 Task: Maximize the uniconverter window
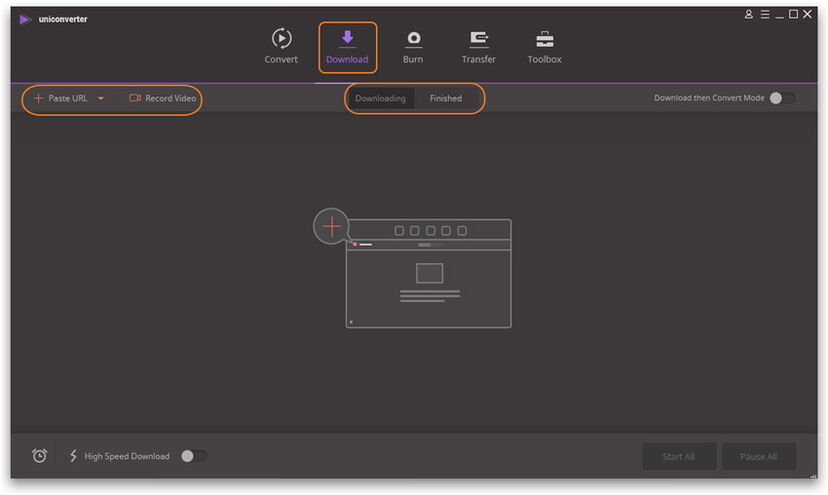click(793, 14)
